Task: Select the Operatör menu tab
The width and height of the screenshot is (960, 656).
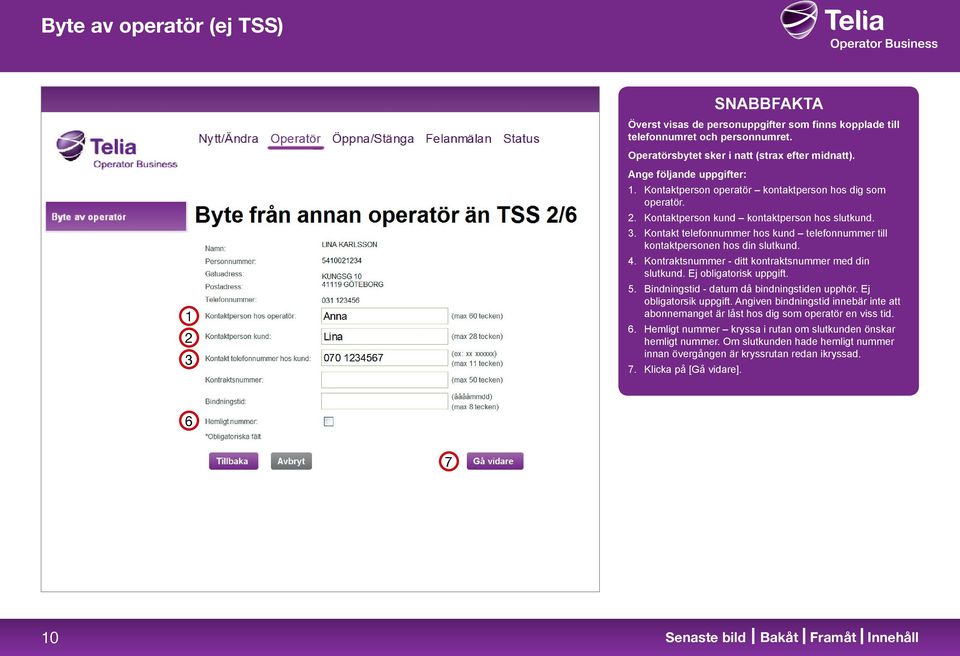Action: tap(295, 138)
